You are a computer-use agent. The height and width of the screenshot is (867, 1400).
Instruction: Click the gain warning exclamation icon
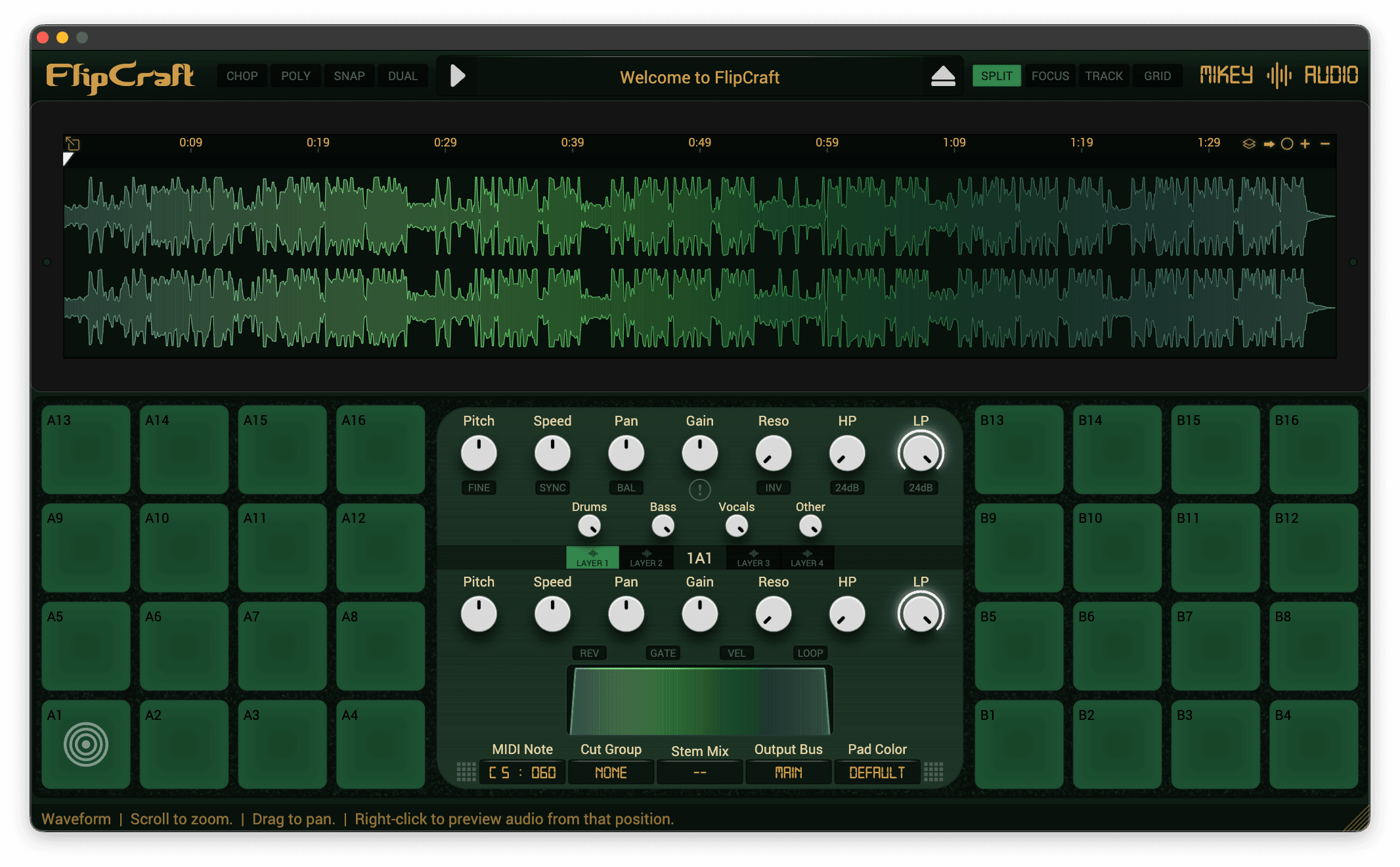[699, 489]
